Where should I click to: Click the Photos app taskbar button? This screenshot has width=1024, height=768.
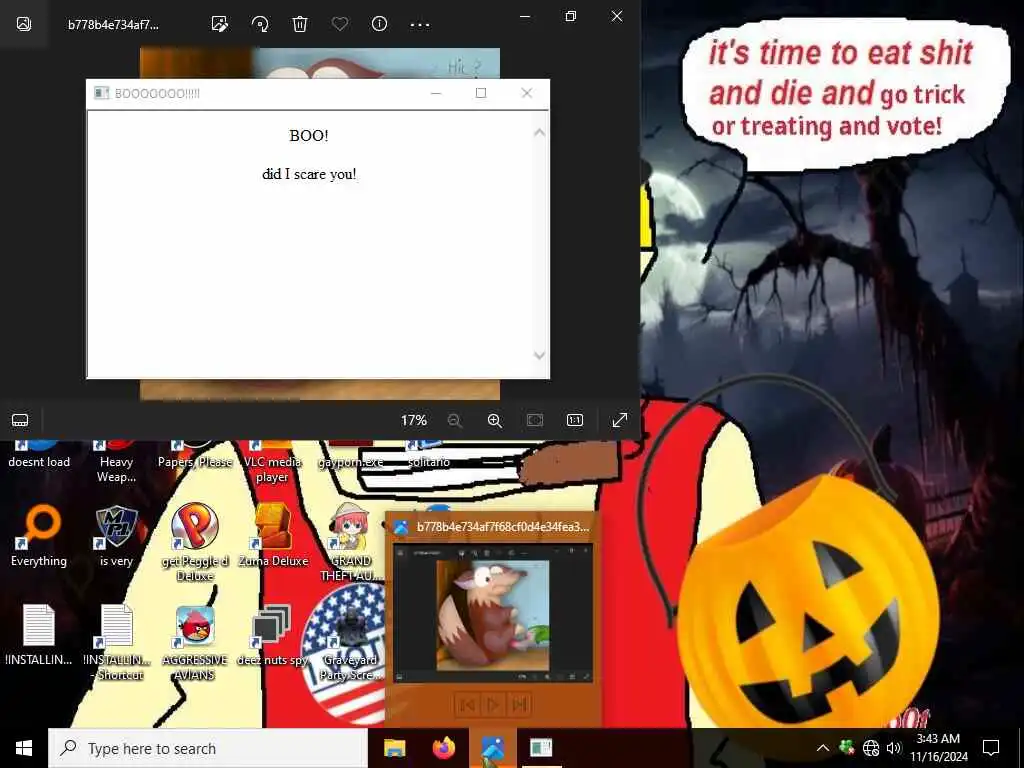click(x=493, y=748)
